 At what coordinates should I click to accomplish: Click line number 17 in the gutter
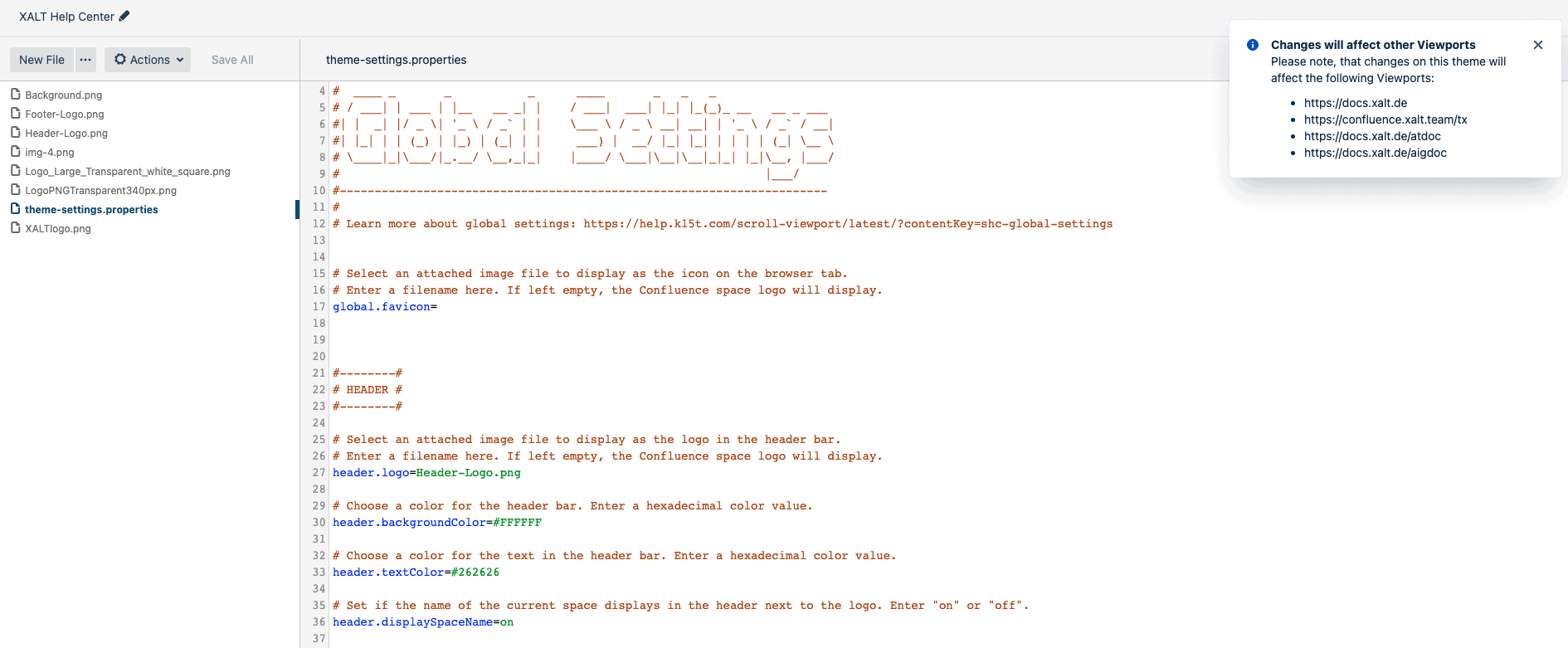(x=319, y=307)
